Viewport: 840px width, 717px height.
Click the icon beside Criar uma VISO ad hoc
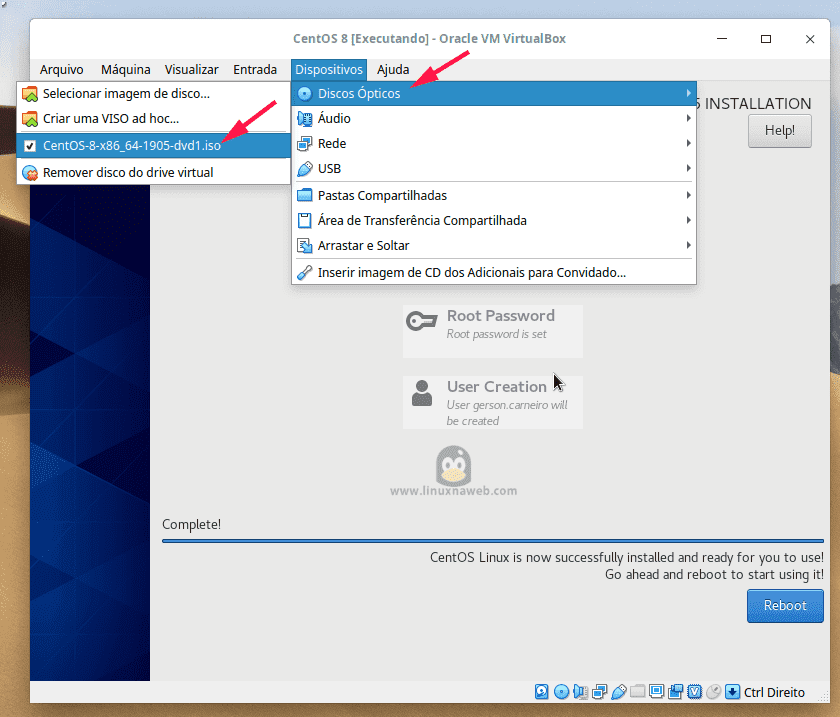pos(30,119)
